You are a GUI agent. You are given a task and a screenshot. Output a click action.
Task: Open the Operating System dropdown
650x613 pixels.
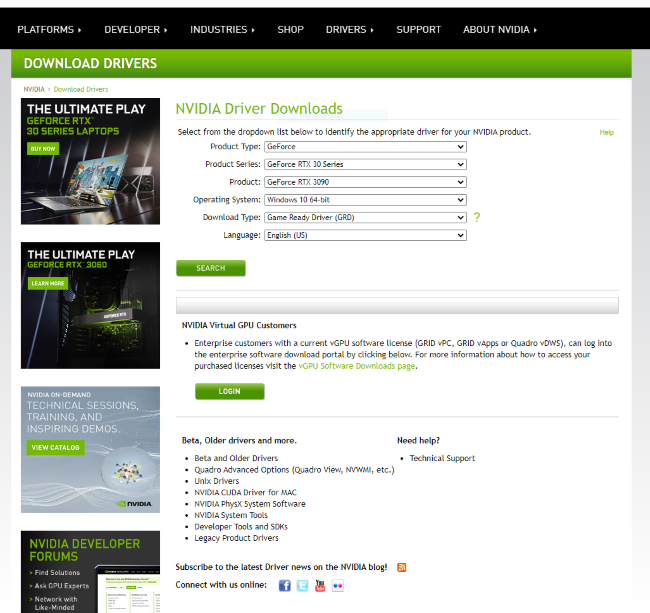point(365,200)
